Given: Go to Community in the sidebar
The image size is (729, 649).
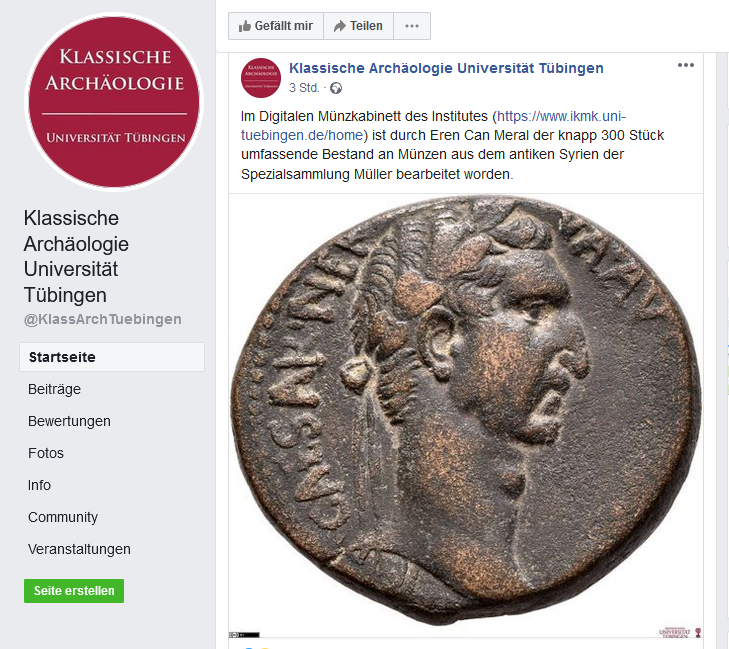Looking at the screenshot, I should coord(63,517).
